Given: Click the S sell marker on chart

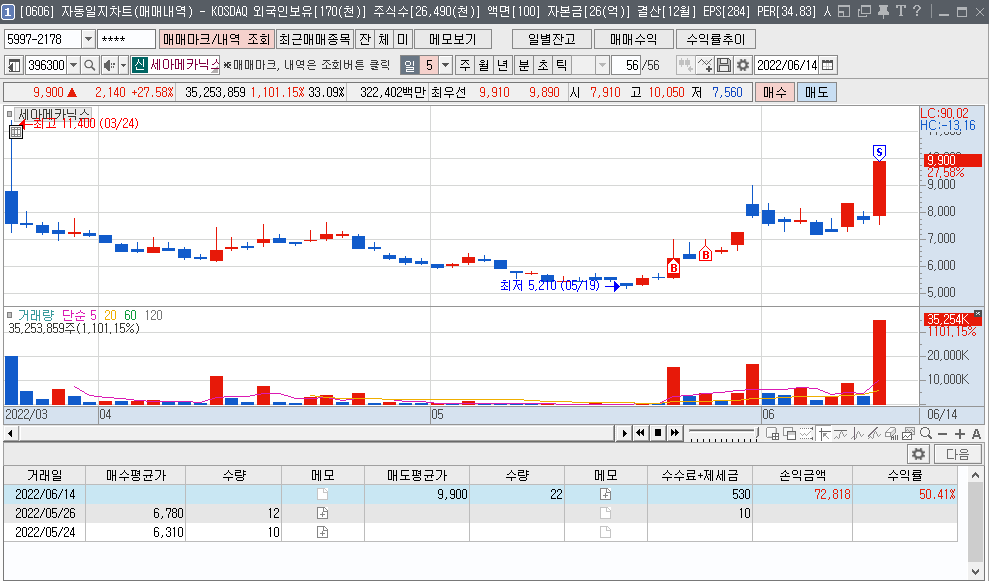Looking at the screenshot, I should [x=879, y=152].
